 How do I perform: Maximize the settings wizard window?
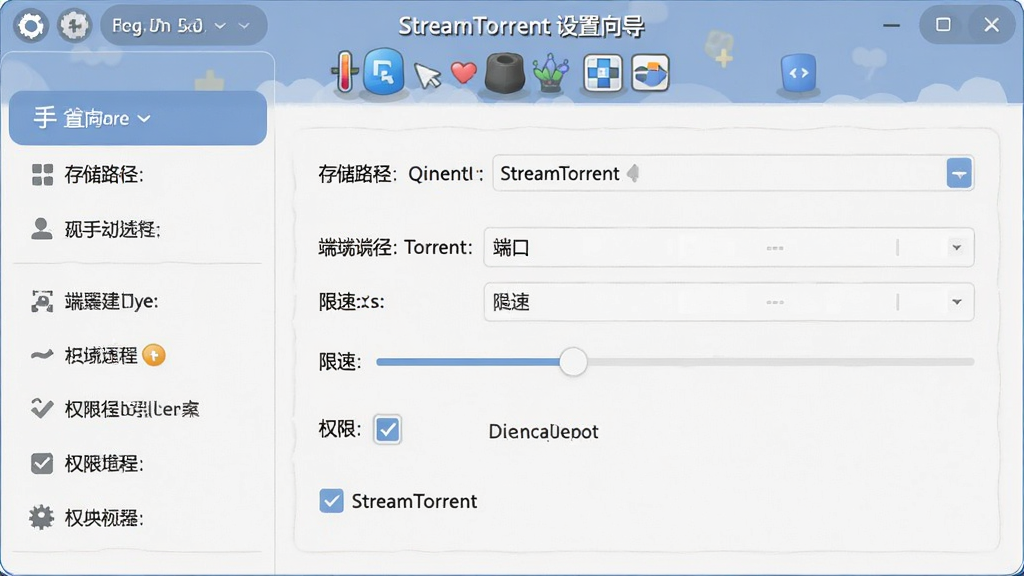coord(943,25)
